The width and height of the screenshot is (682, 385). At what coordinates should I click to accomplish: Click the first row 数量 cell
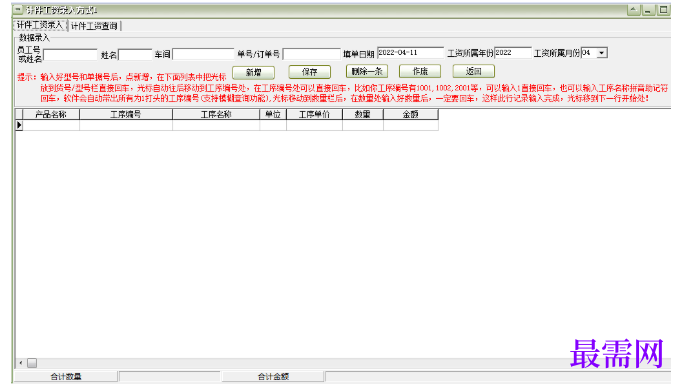(x=363, y=125)
